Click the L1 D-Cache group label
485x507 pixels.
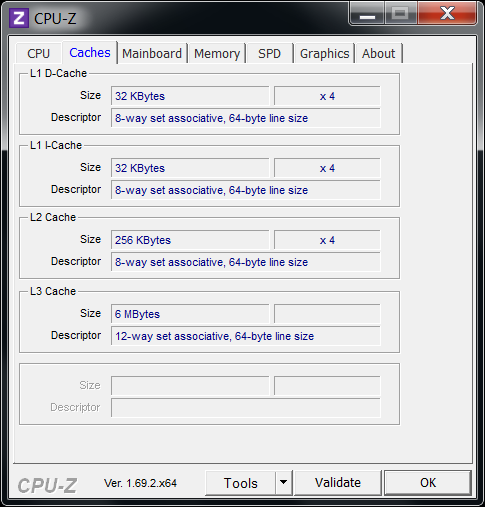58,73
